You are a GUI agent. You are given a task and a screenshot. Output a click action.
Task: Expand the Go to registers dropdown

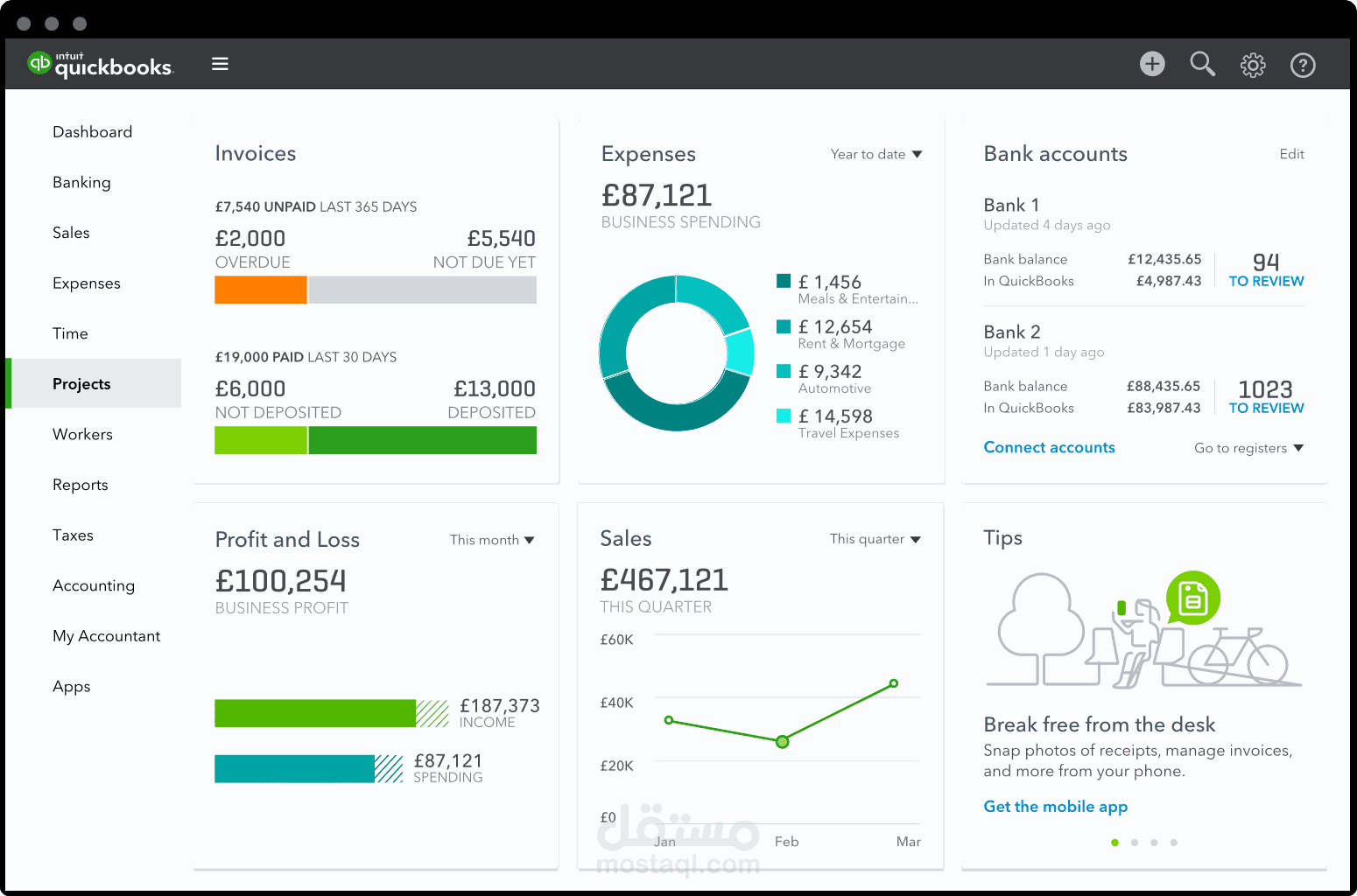click(1249, 447)
